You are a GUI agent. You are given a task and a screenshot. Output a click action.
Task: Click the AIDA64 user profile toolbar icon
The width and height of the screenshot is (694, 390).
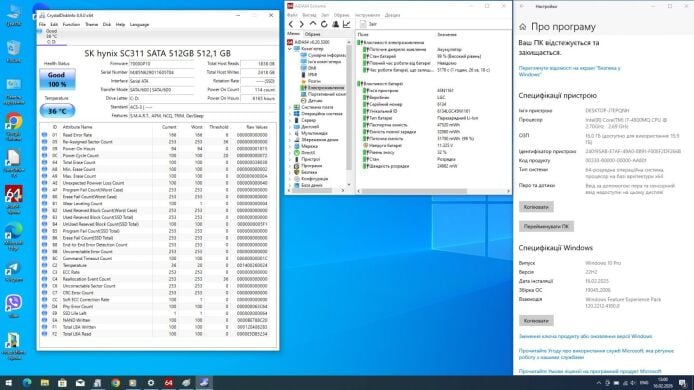tap(335, 24)
